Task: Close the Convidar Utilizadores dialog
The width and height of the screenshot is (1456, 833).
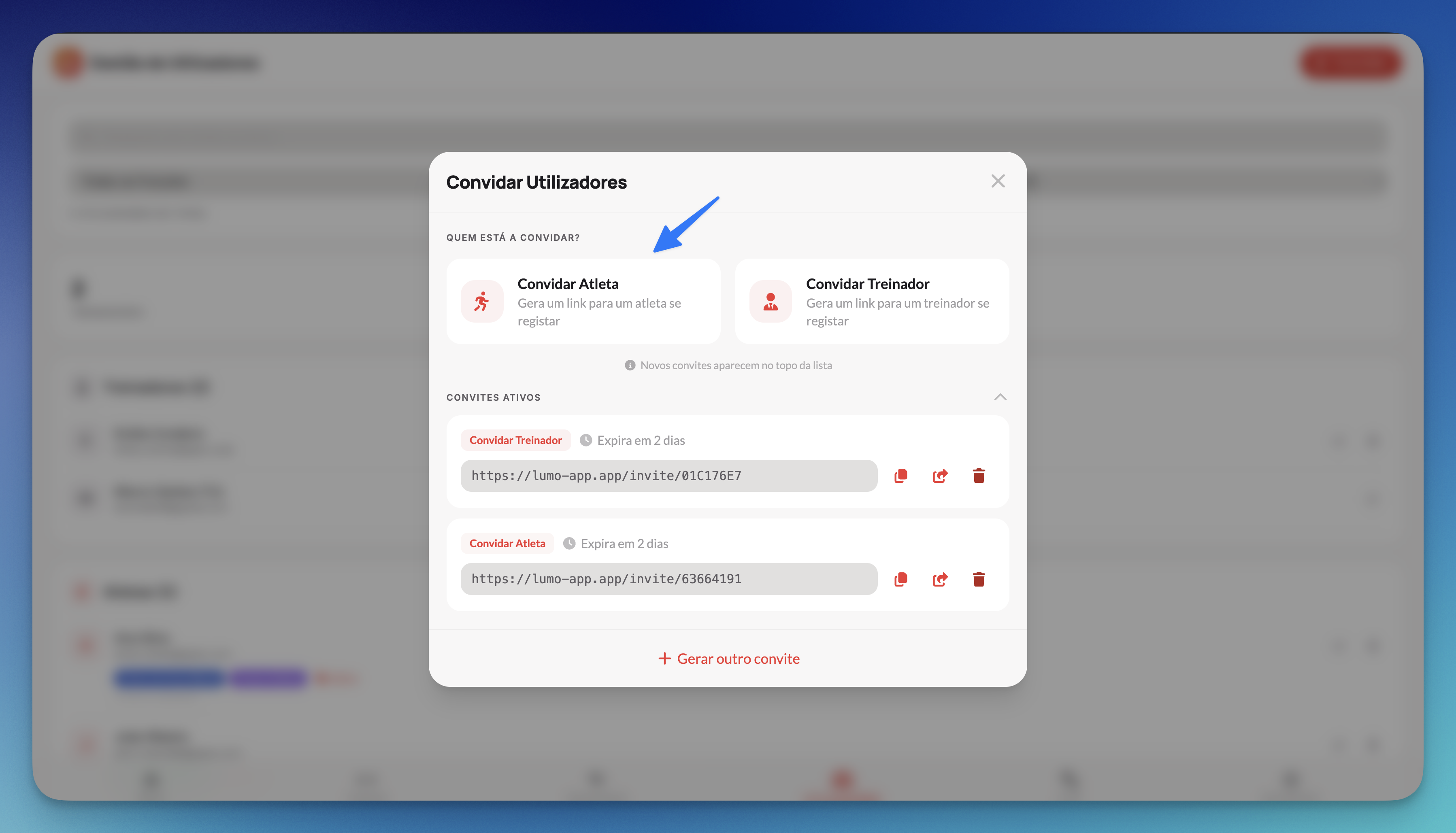Action: pyautogui.click(x=998, y=181)
